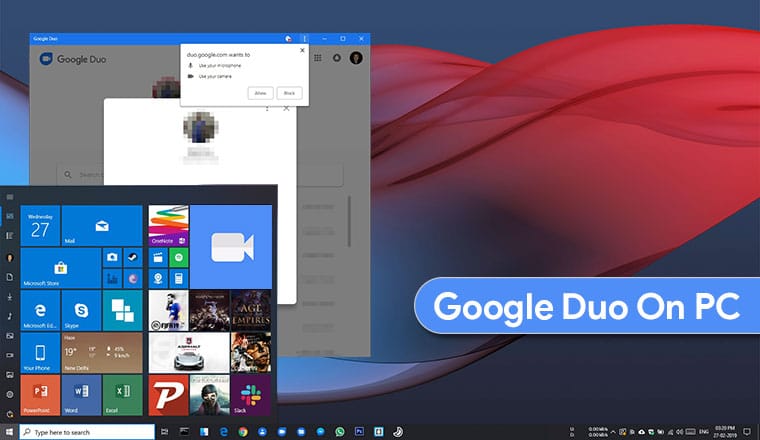This screenshot has height=440, width=760.
Task: Open the Google apps grid in Duo
Action: [318, 58]
